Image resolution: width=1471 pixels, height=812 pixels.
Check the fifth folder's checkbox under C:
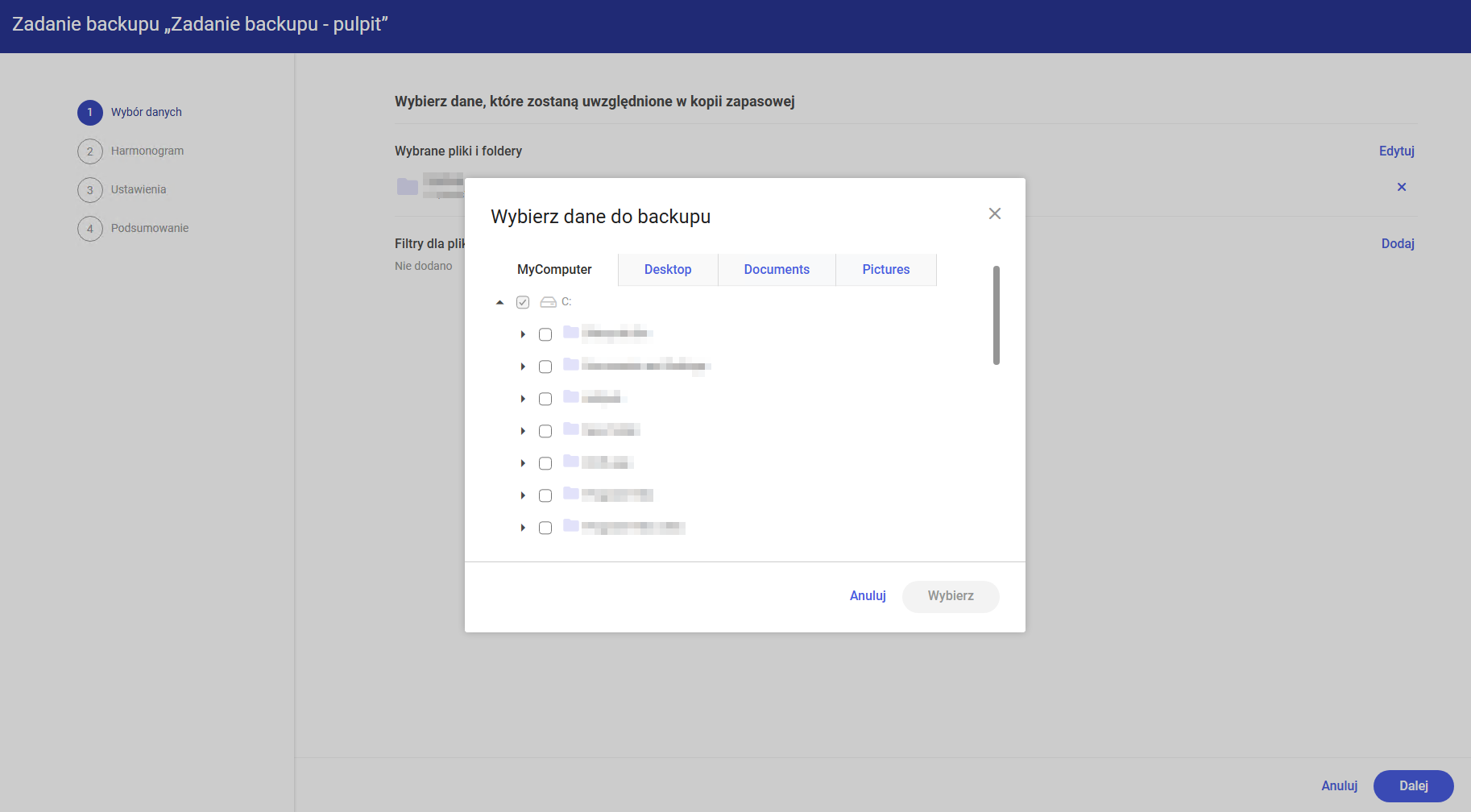[545, 463]
